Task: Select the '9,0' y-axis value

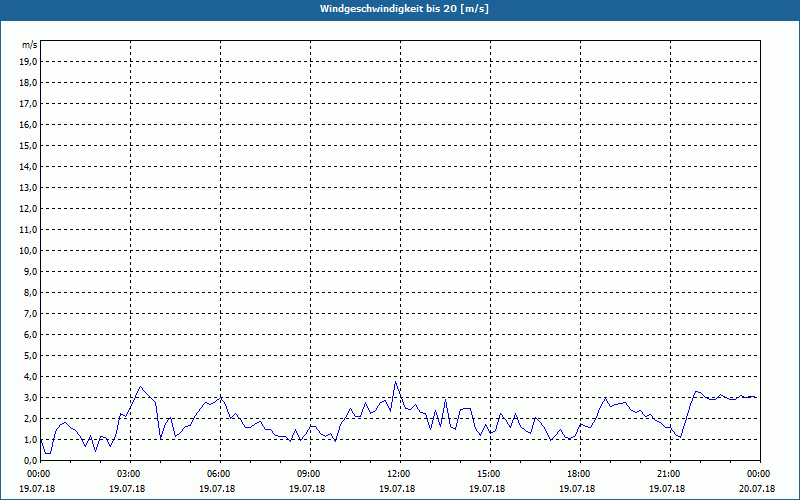Action: pos(30,271)
